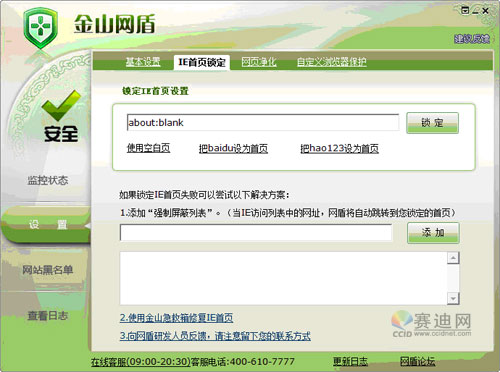Click the 锁定 button
Screen dimensions: 500x372
click(x=432, y=123)
